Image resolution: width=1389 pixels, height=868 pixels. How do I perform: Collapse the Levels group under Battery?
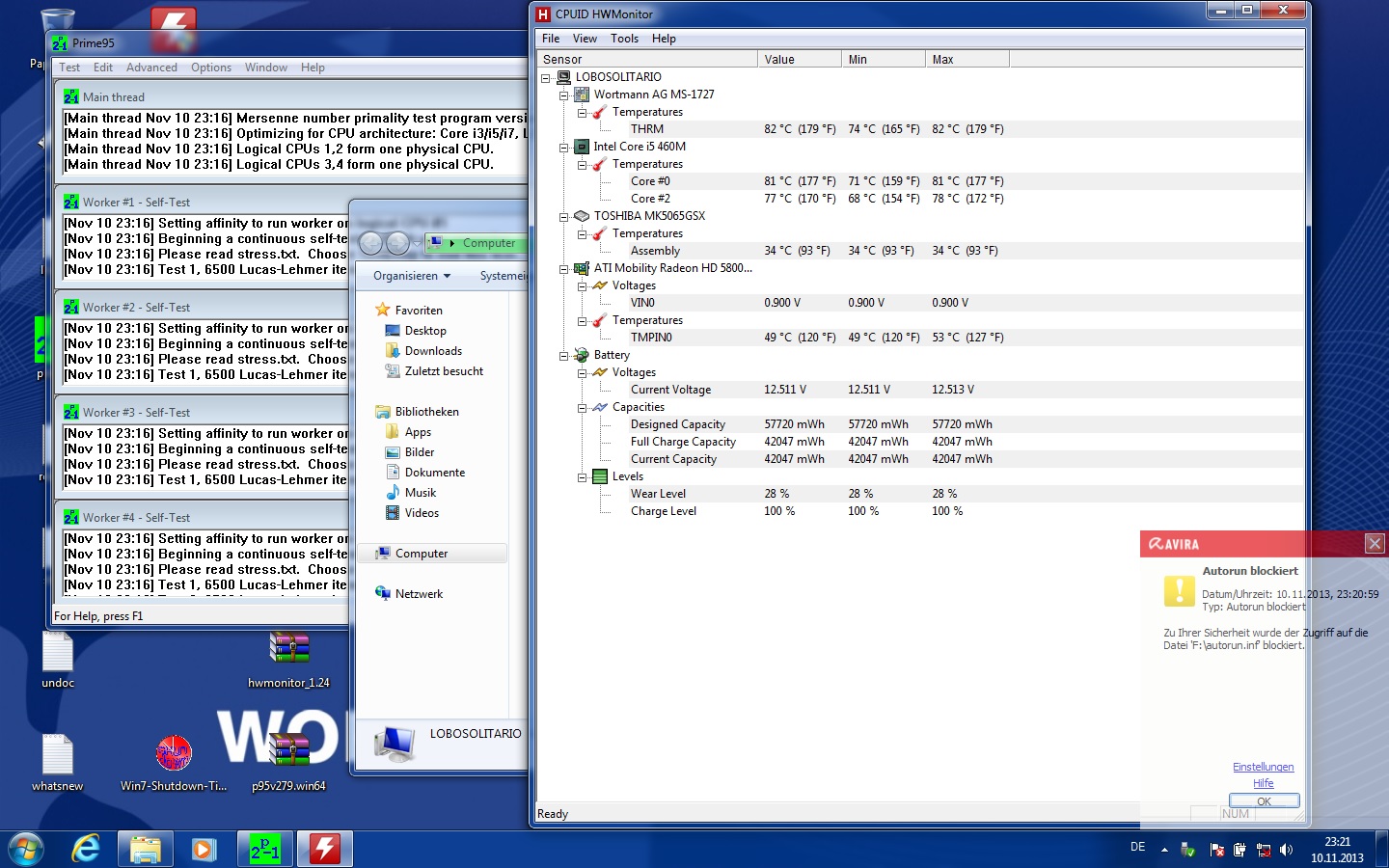click(x=583, y=476)
